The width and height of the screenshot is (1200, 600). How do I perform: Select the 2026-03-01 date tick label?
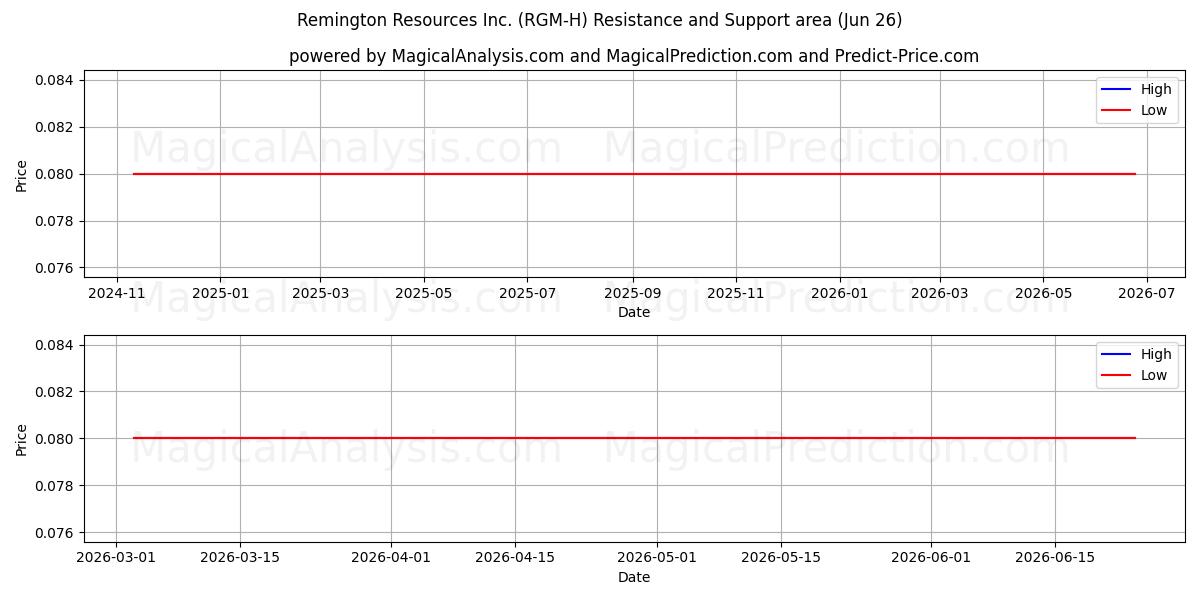pos(116,560)
